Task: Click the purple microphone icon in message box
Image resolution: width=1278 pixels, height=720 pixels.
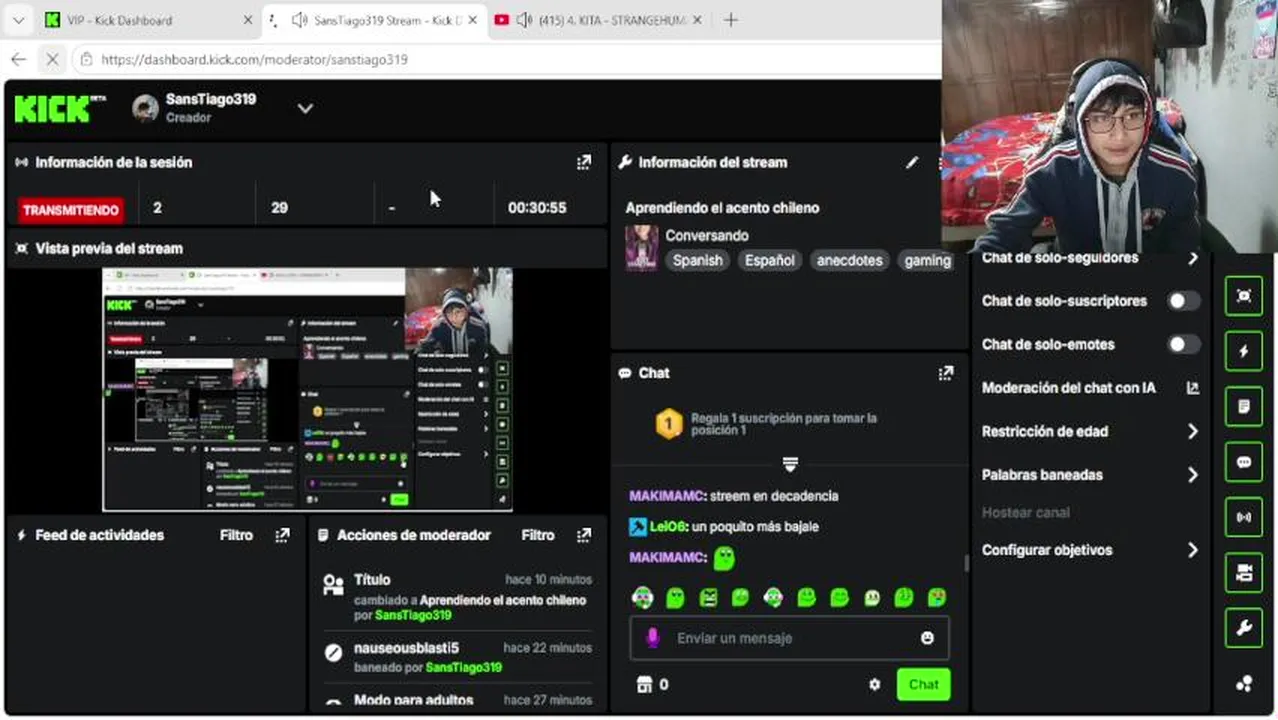Action: click(x=653, y=638)
